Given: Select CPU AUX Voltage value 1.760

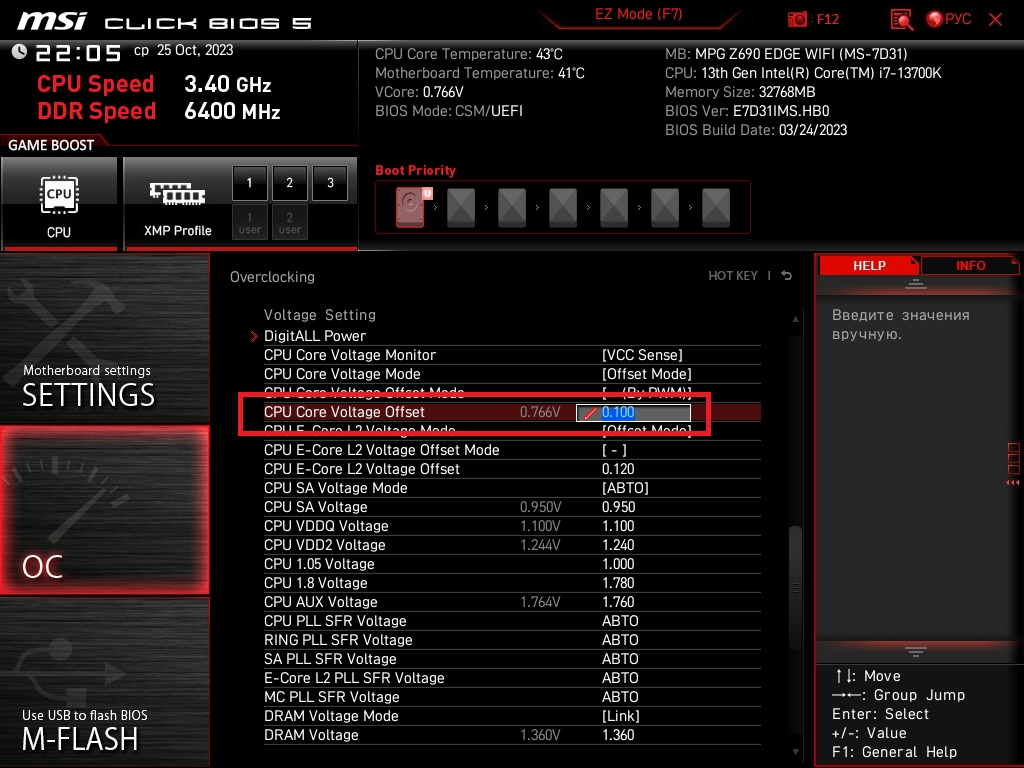Looking at the screenshot, I should (618, 601).
